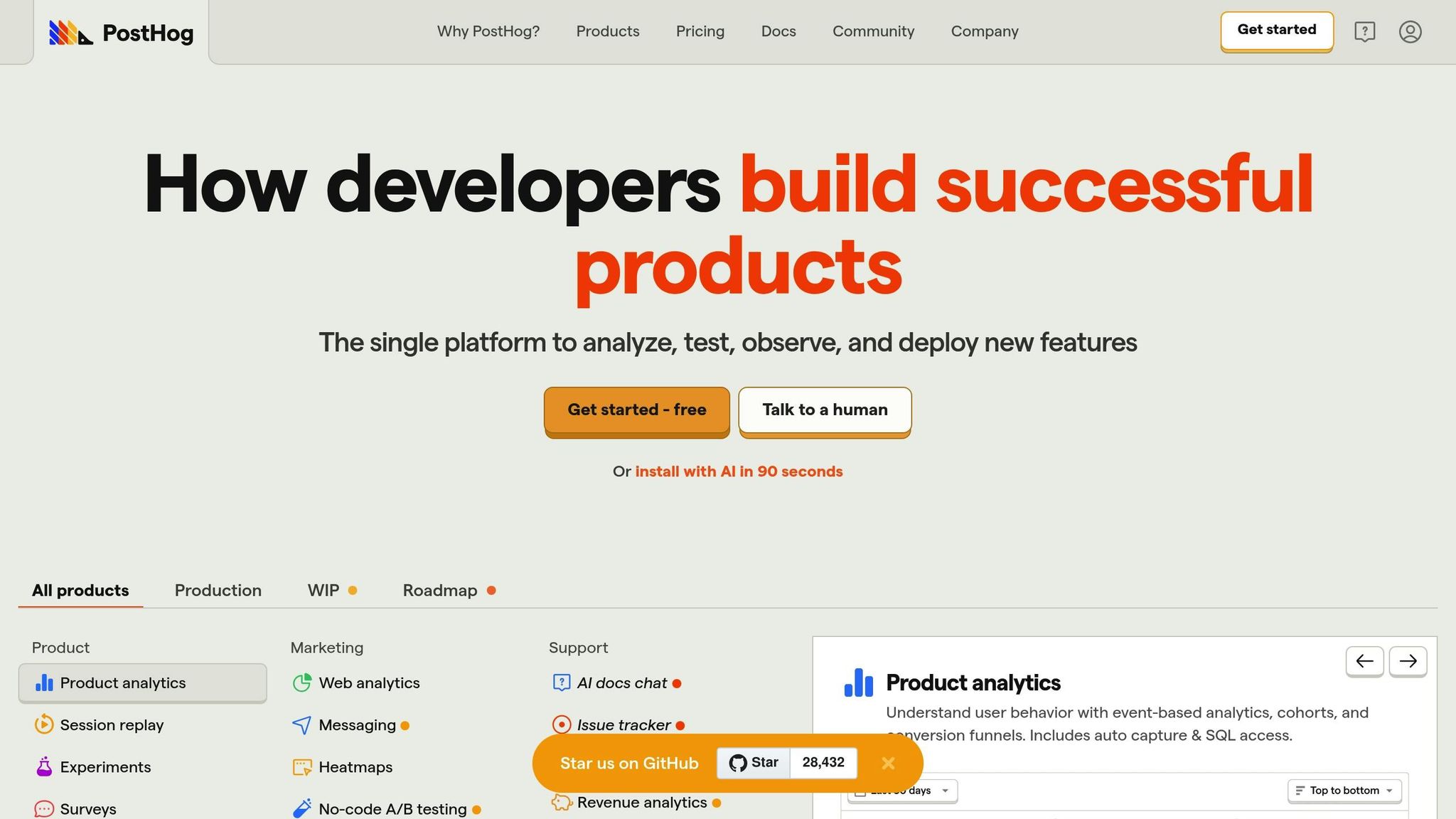Click the GitHub Star button
The height and width of the screenshot is (819, 1456).
tap(754, 763)
